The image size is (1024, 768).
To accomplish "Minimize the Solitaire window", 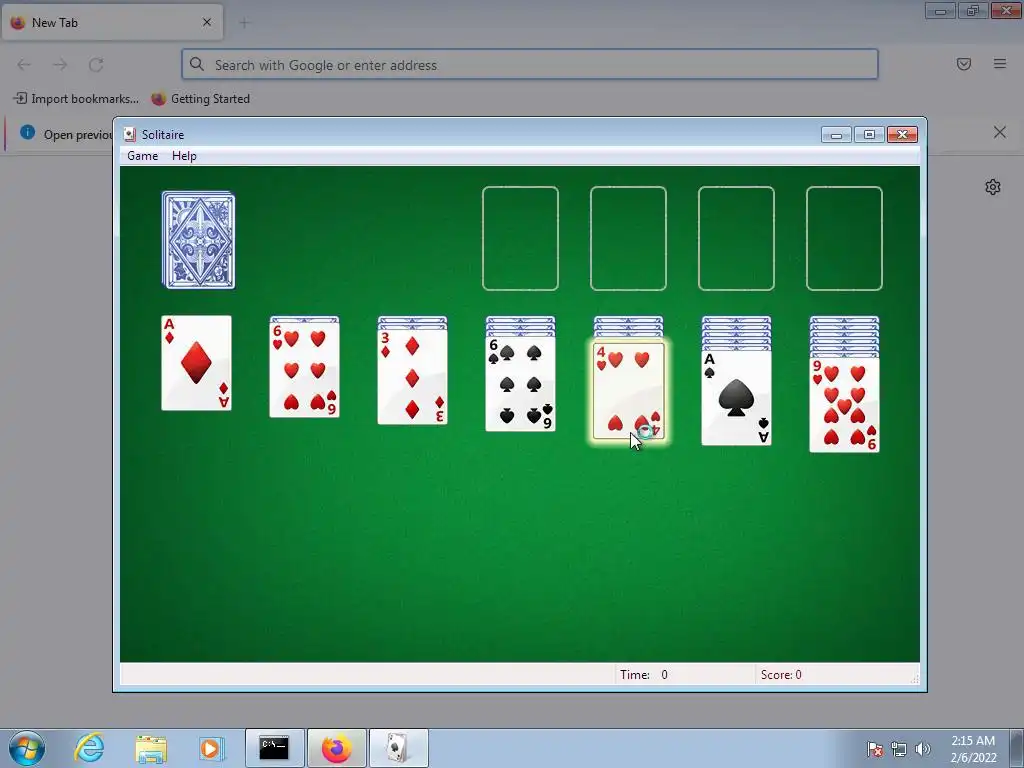I will [x=837, y=135].
